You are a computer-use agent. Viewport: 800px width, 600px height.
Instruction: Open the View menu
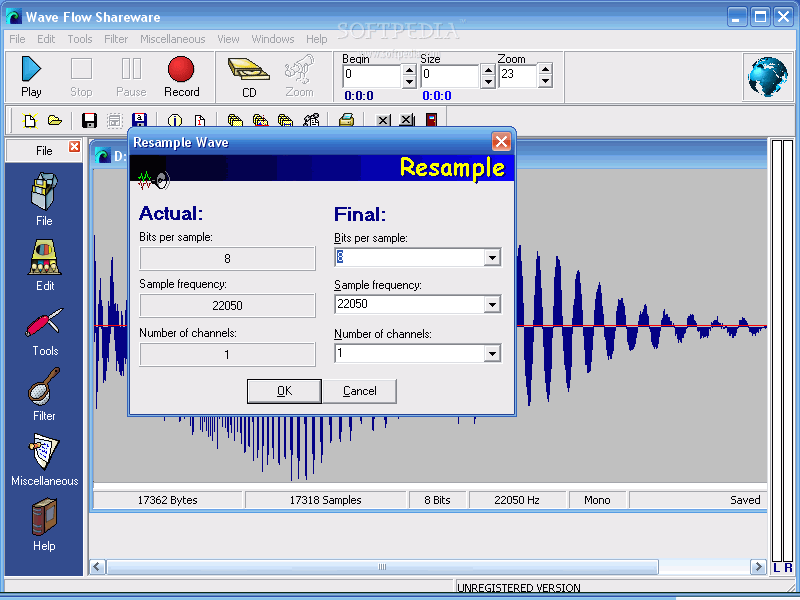click(x=228, y=39)
